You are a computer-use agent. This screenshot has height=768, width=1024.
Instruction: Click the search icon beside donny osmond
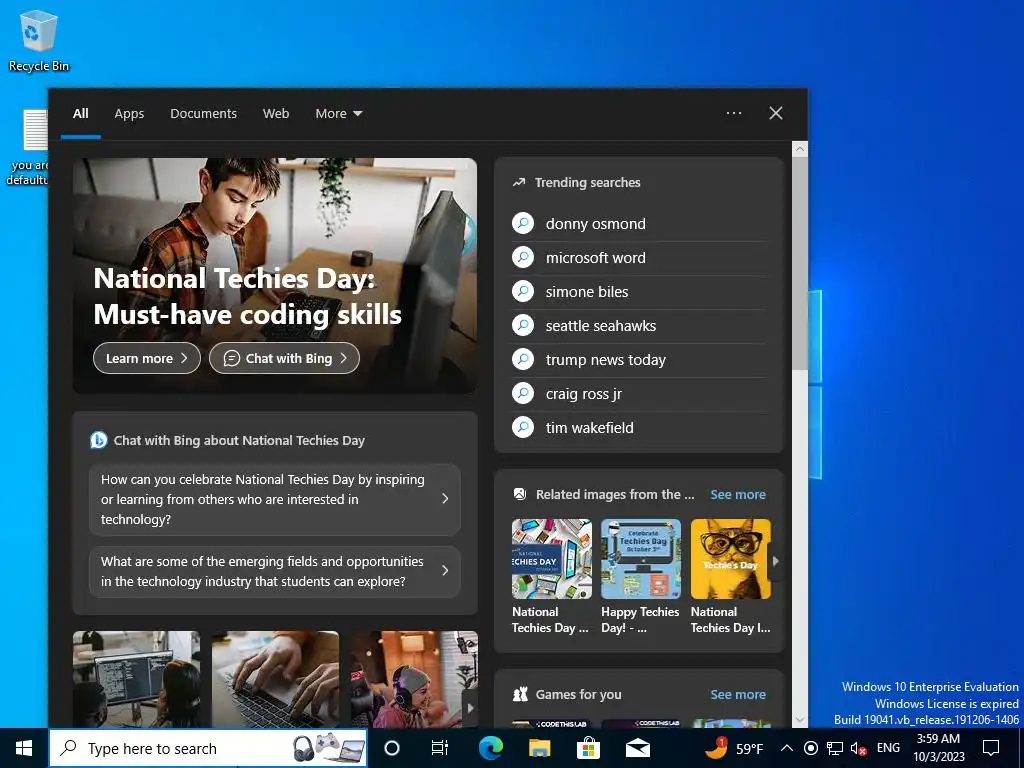point(523,223)
